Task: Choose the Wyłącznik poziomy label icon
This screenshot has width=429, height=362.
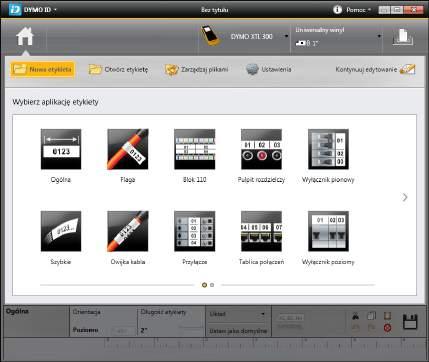Action: point(328,231)
